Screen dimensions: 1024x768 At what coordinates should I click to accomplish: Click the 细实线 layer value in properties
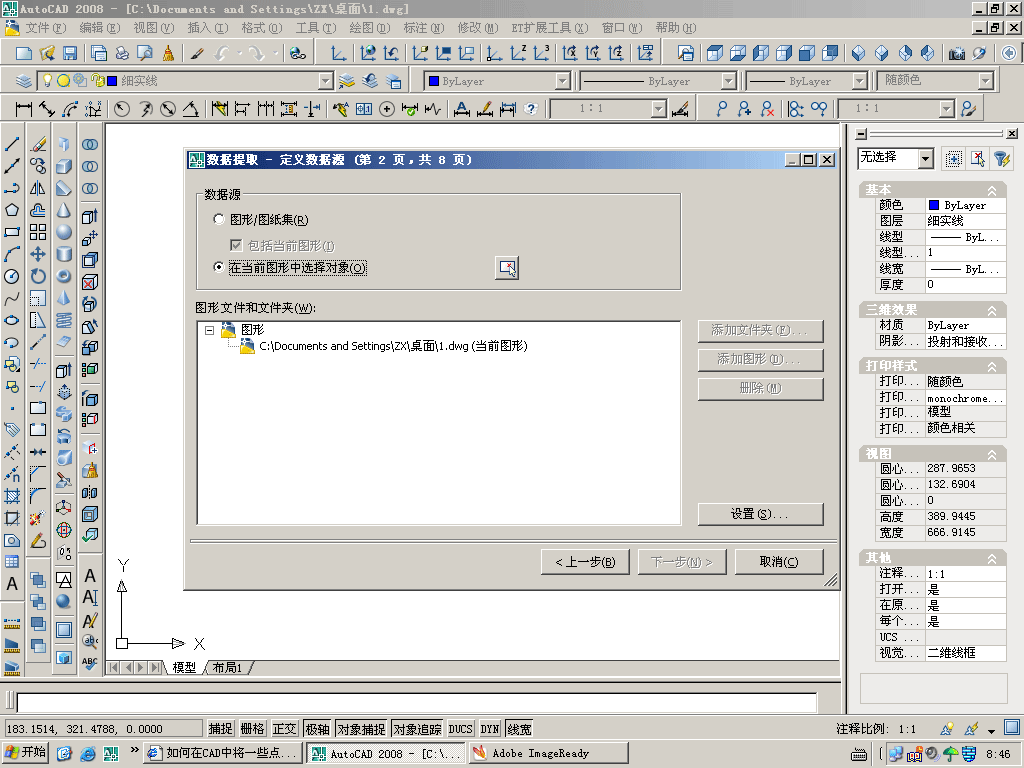(x=965, y=221)
